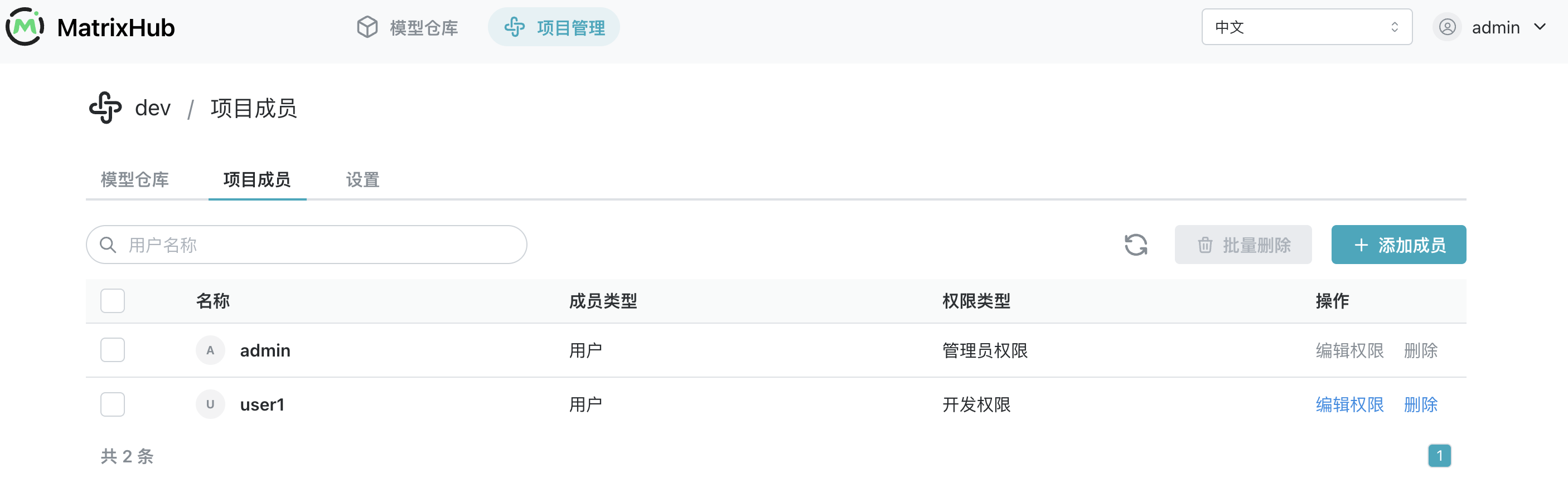1568x488 pixels.
Task: Click the magnifier icon in search box
Action: click(108, 245)
